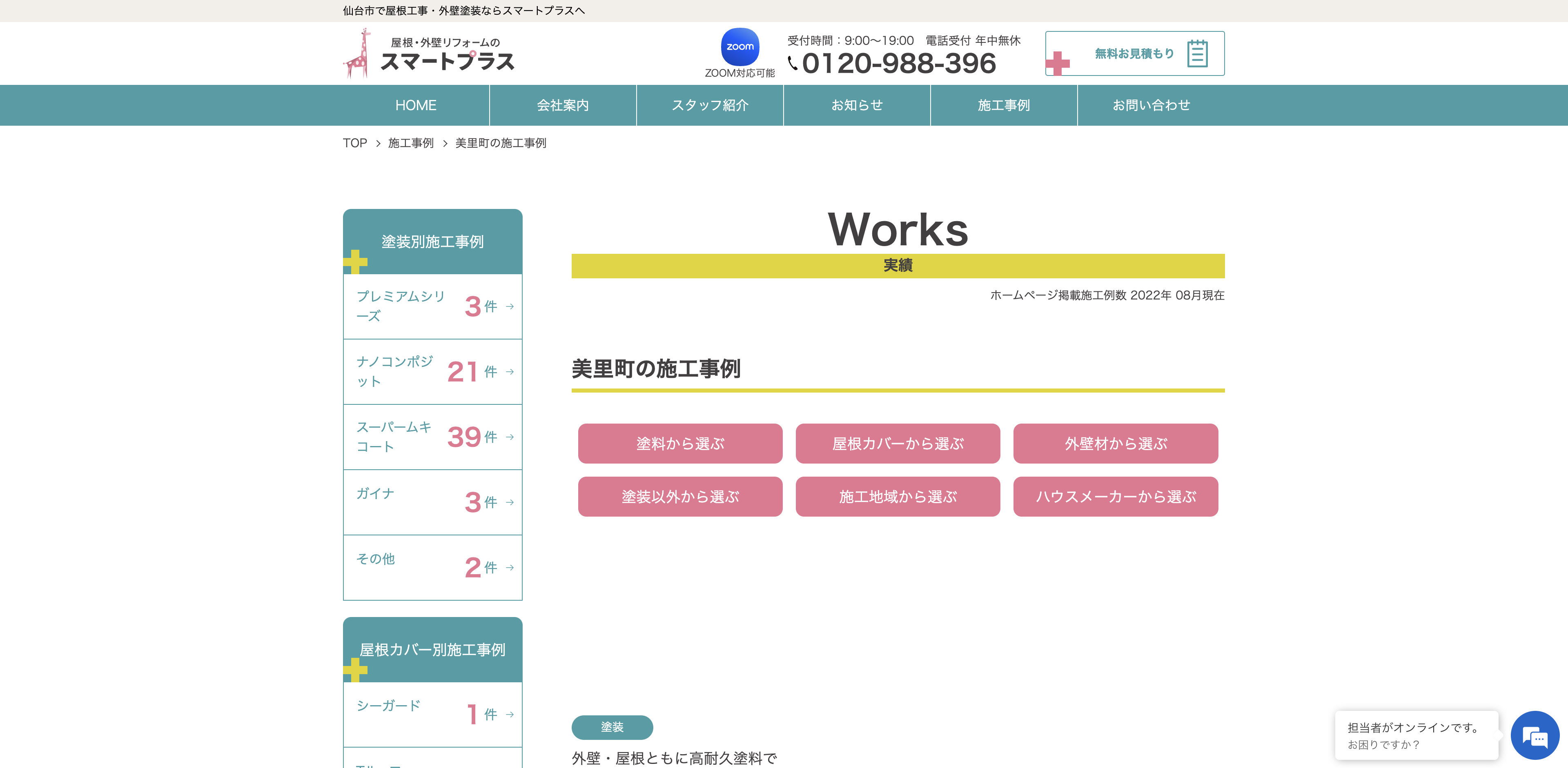Open 施工事例 navigation item
Viewport: 1568px width, 768px height.
click(1004, 105)
